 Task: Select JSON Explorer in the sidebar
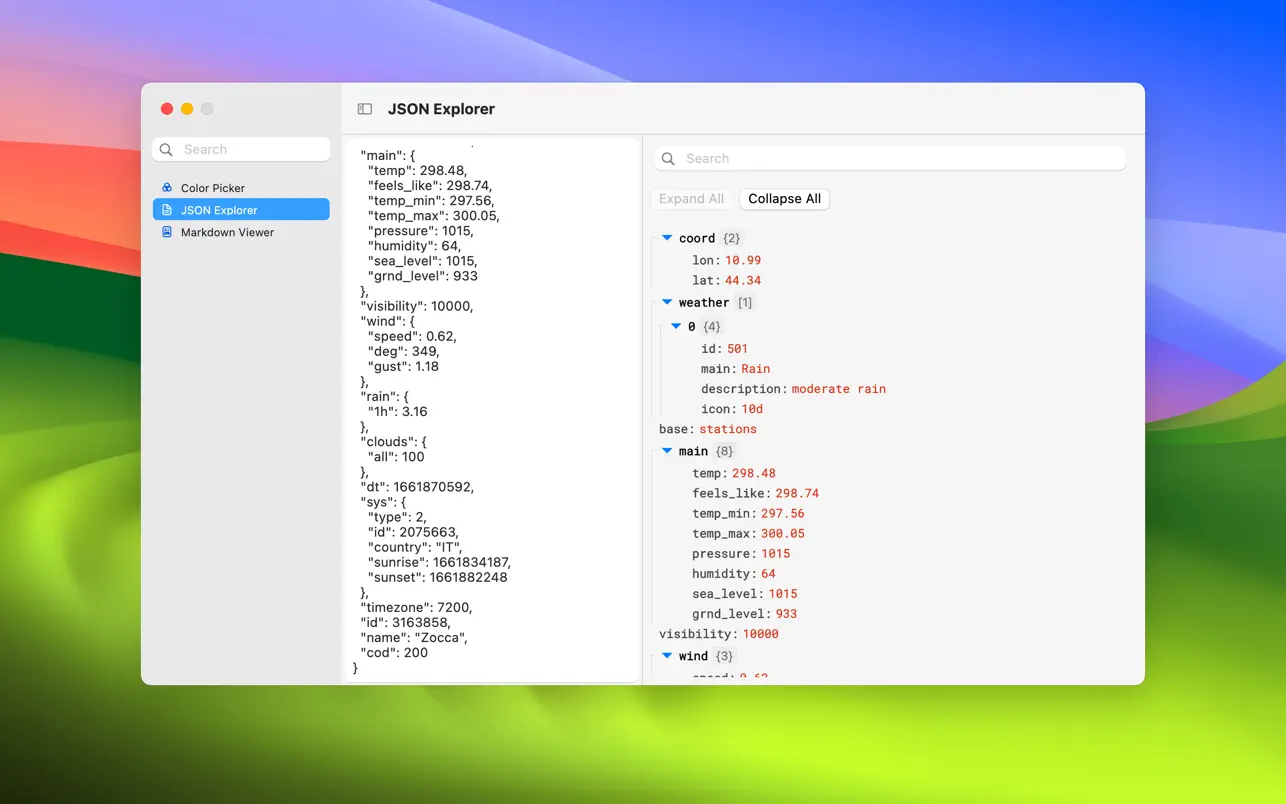pyautogui.click(x=241, y=210)
